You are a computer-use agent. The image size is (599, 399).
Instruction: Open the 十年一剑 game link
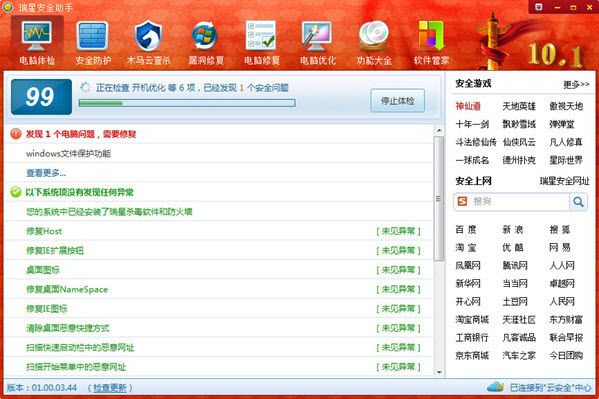(472, 124)
